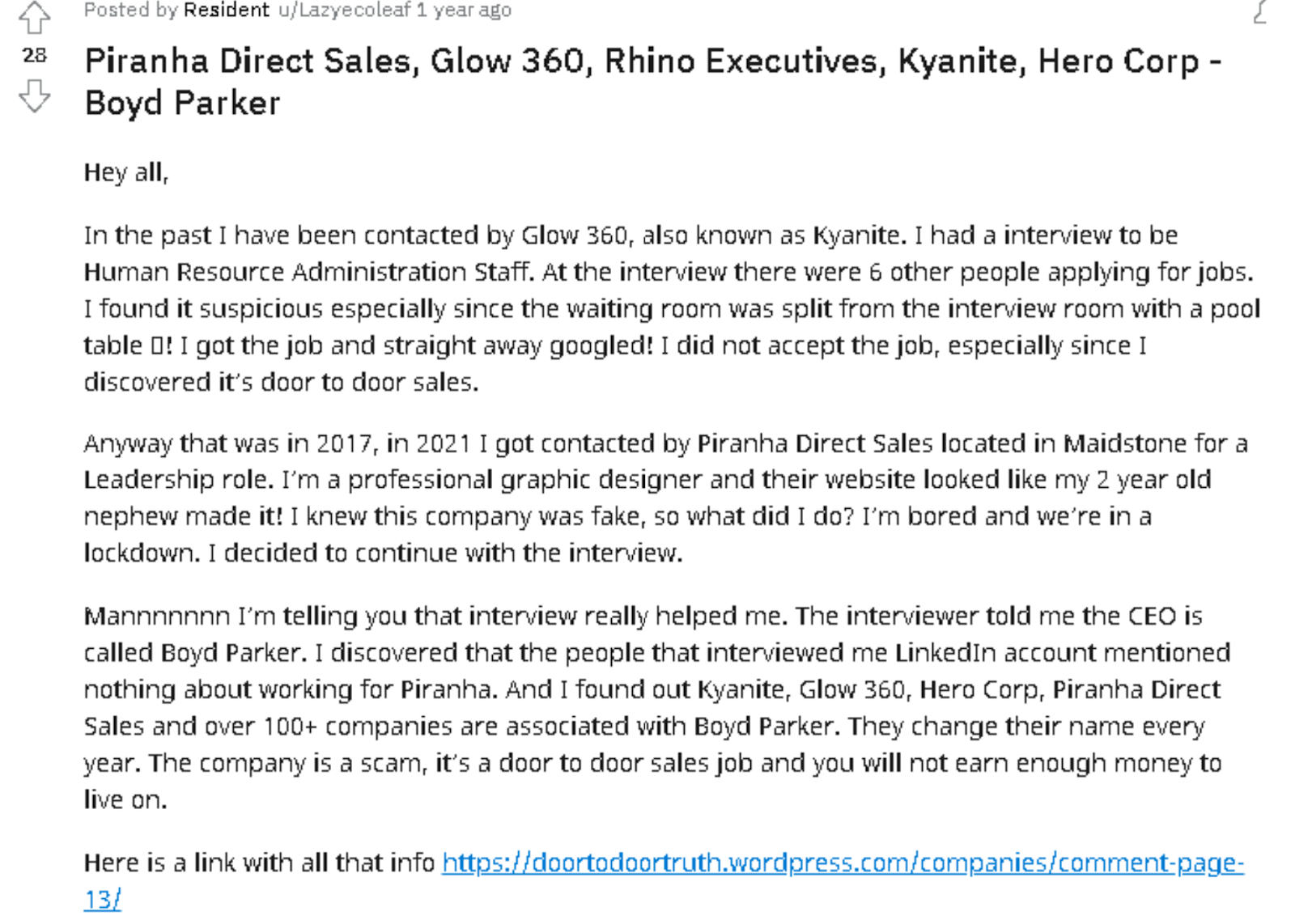The width and height of the screenshot is (1295, 924).
Task: Open u/Lazyecoleaf's user profile
Action: tap(345, 11)
